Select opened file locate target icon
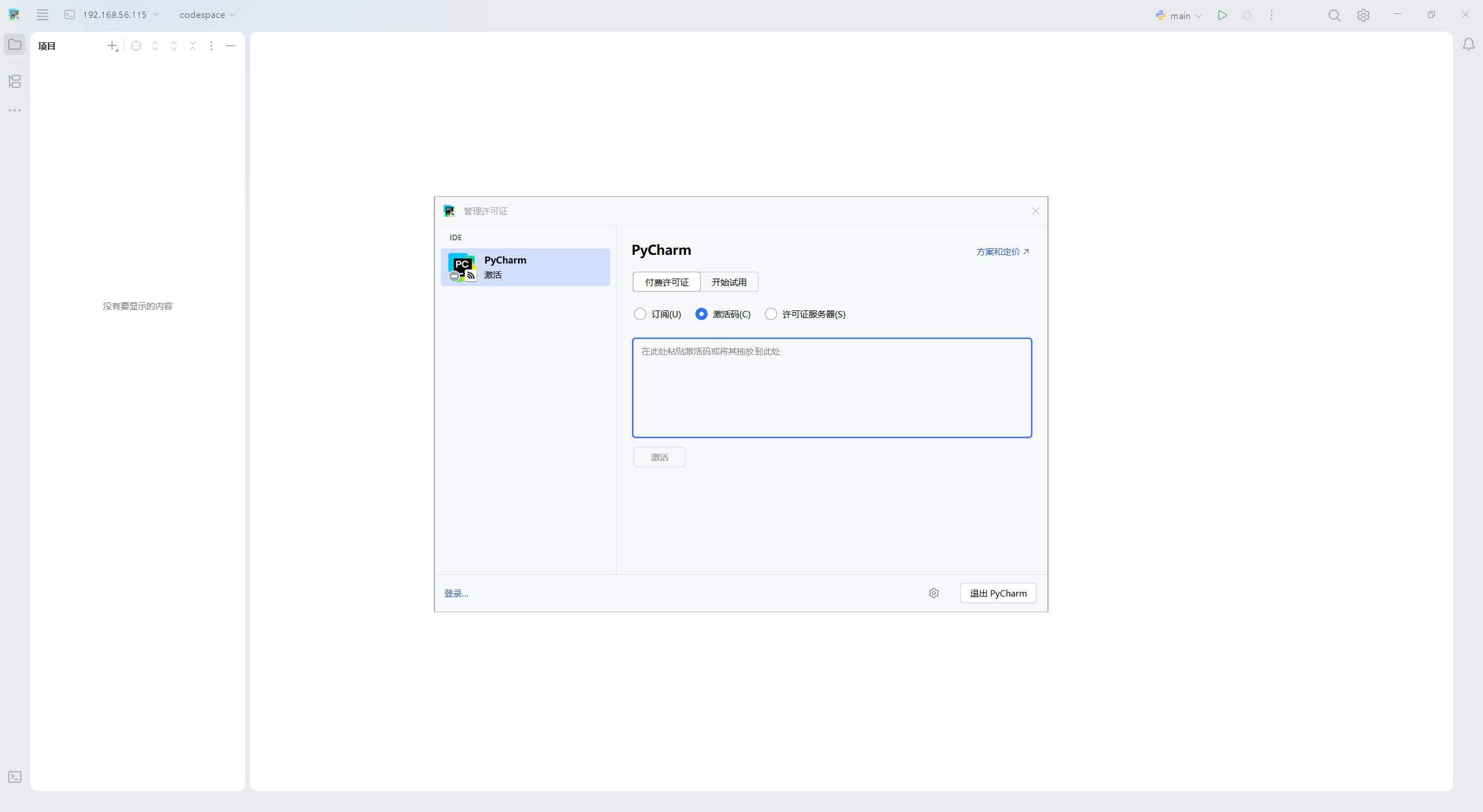The height and width of the screenshot is (812, 1483). [x=136, y=46]
